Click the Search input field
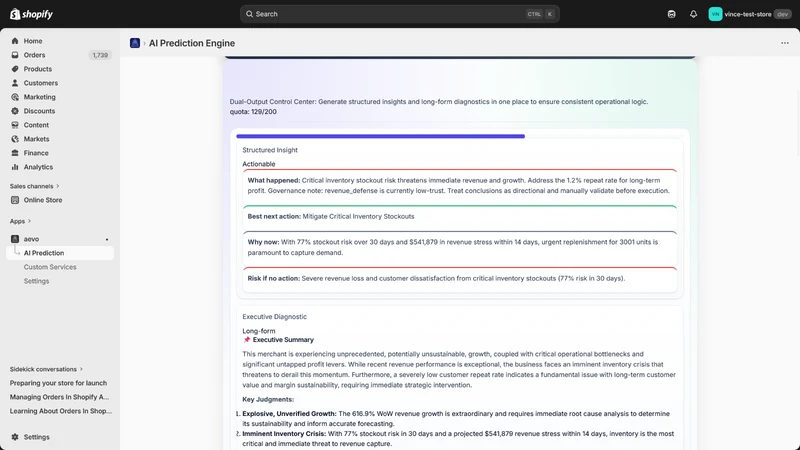 tap(399, 14)
